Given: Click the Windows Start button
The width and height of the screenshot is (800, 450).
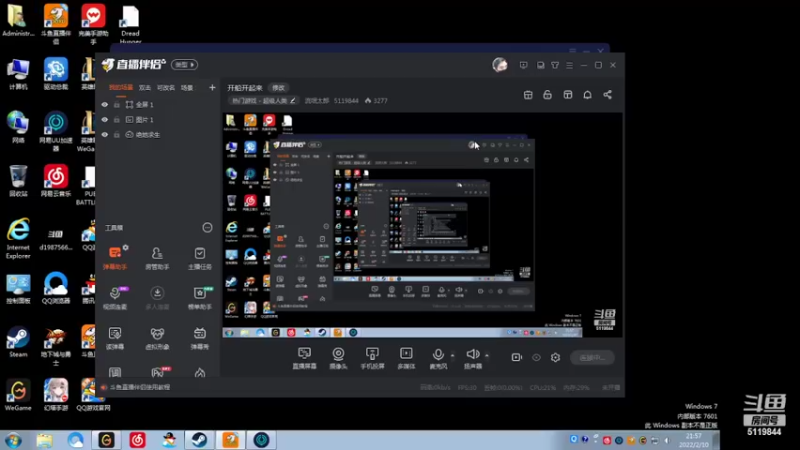Looking at the screenshot, I should pyautogui.click(x=13, y=440).
